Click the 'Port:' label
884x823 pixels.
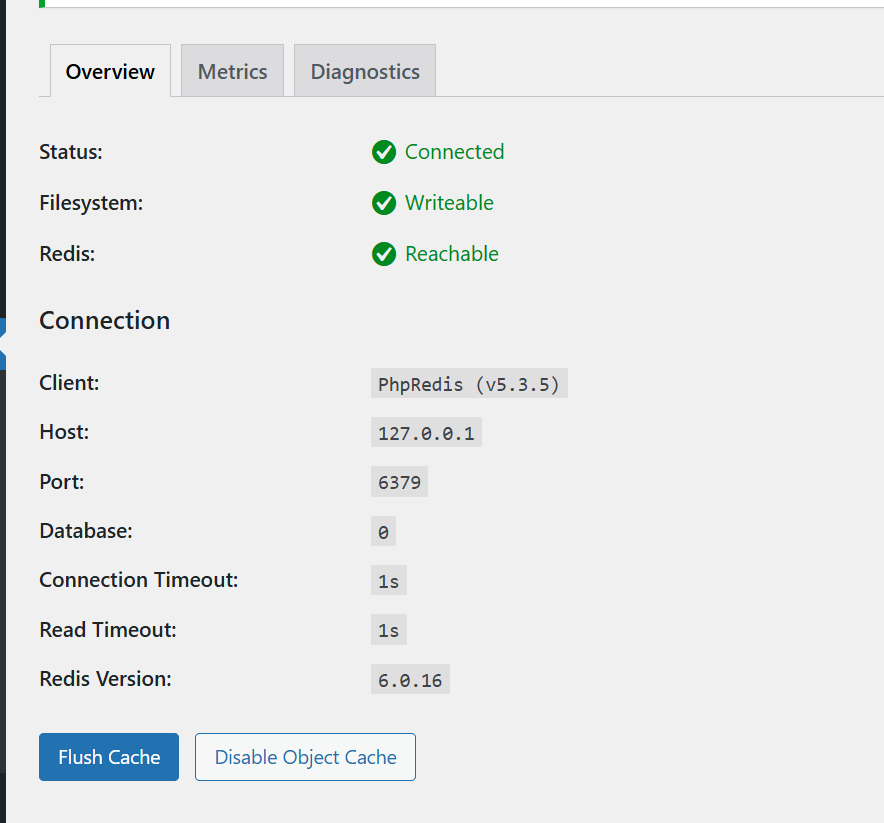[x=62, y=481]
